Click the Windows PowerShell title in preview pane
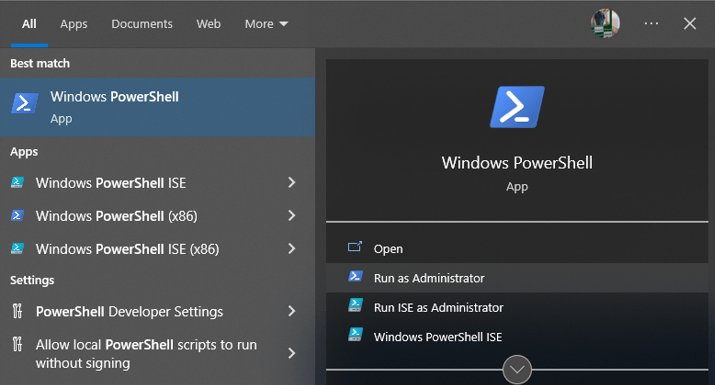This screenshot has width=715, height=385. pos(517,163)
